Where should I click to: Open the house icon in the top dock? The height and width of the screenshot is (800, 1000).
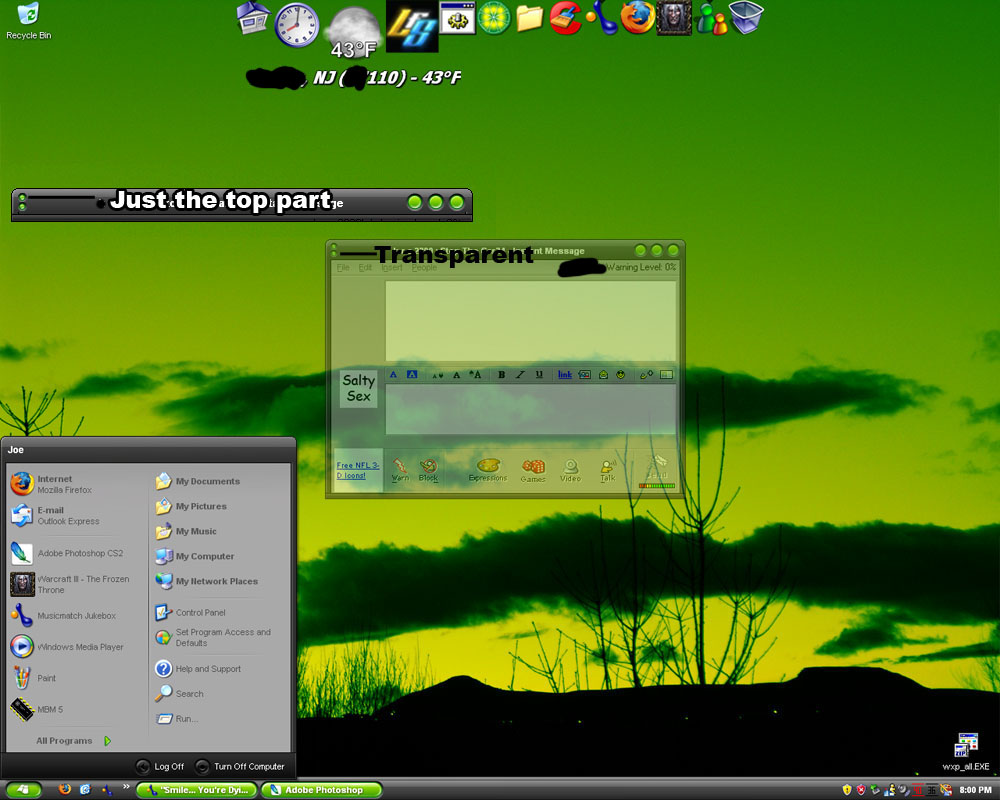point(253,18)
